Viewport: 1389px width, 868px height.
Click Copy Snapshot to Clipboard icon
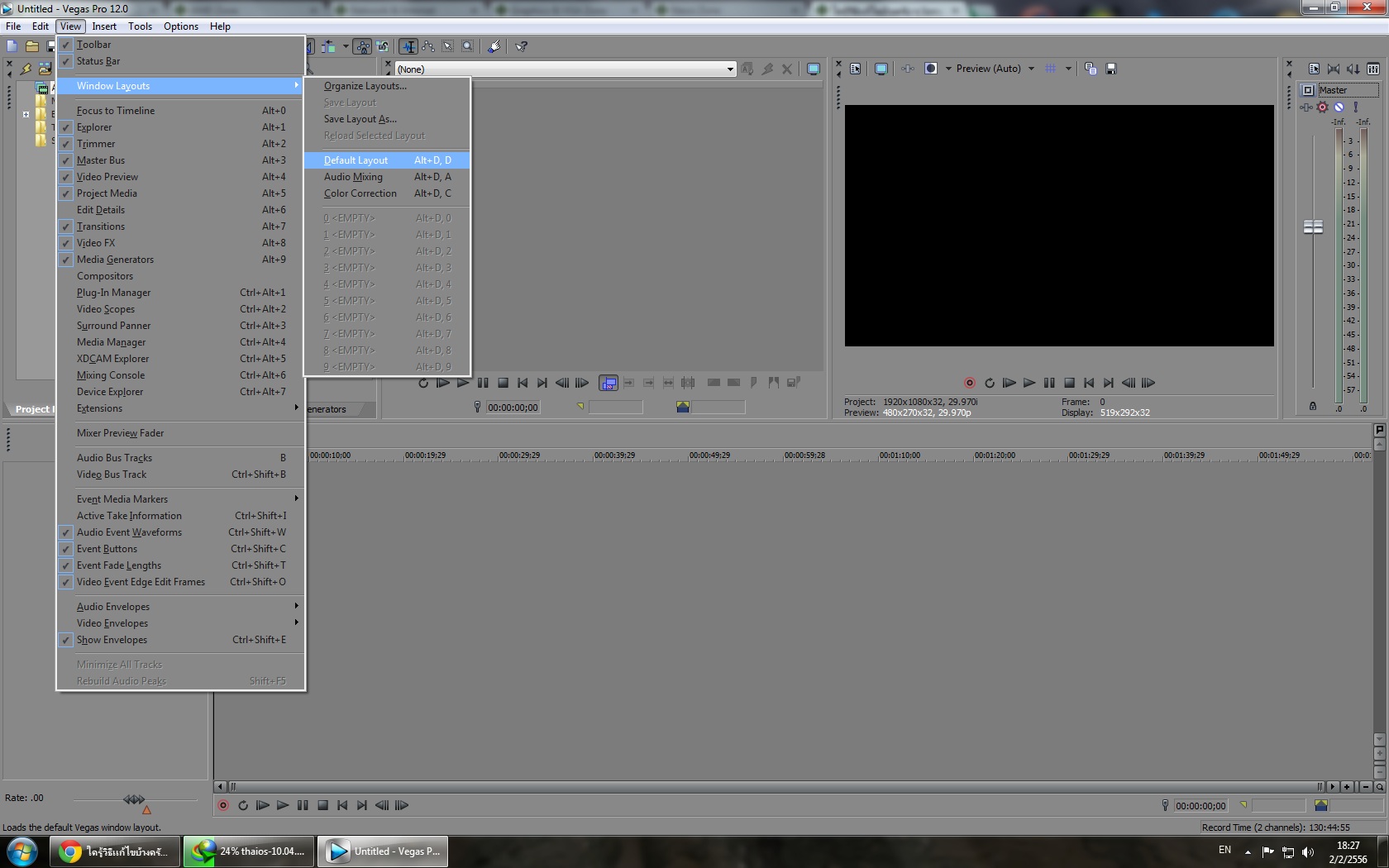(x=1091, y=69)
